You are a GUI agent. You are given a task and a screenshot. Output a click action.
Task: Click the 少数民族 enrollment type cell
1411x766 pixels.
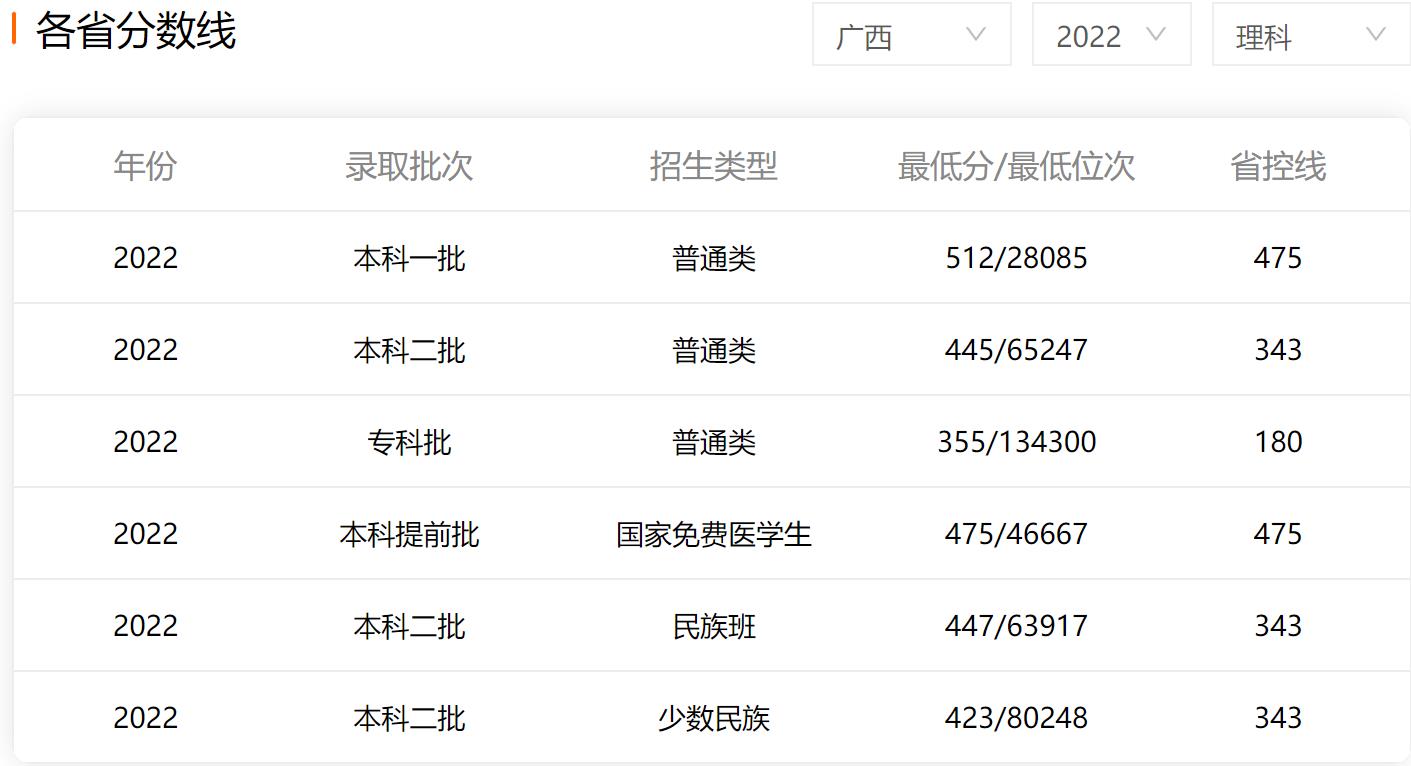pyautogui.click(x=713, y=718)
